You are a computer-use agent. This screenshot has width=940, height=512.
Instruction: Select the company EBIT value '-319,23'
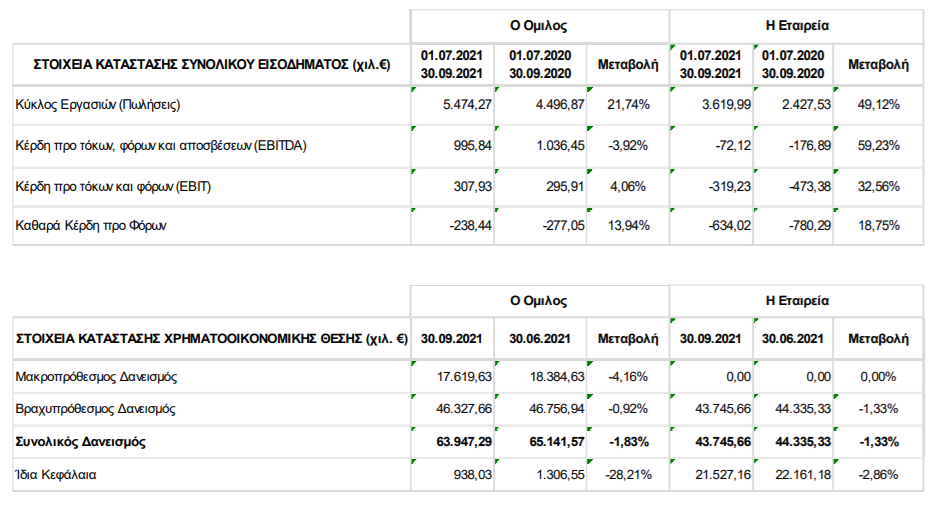click(730, 186)
